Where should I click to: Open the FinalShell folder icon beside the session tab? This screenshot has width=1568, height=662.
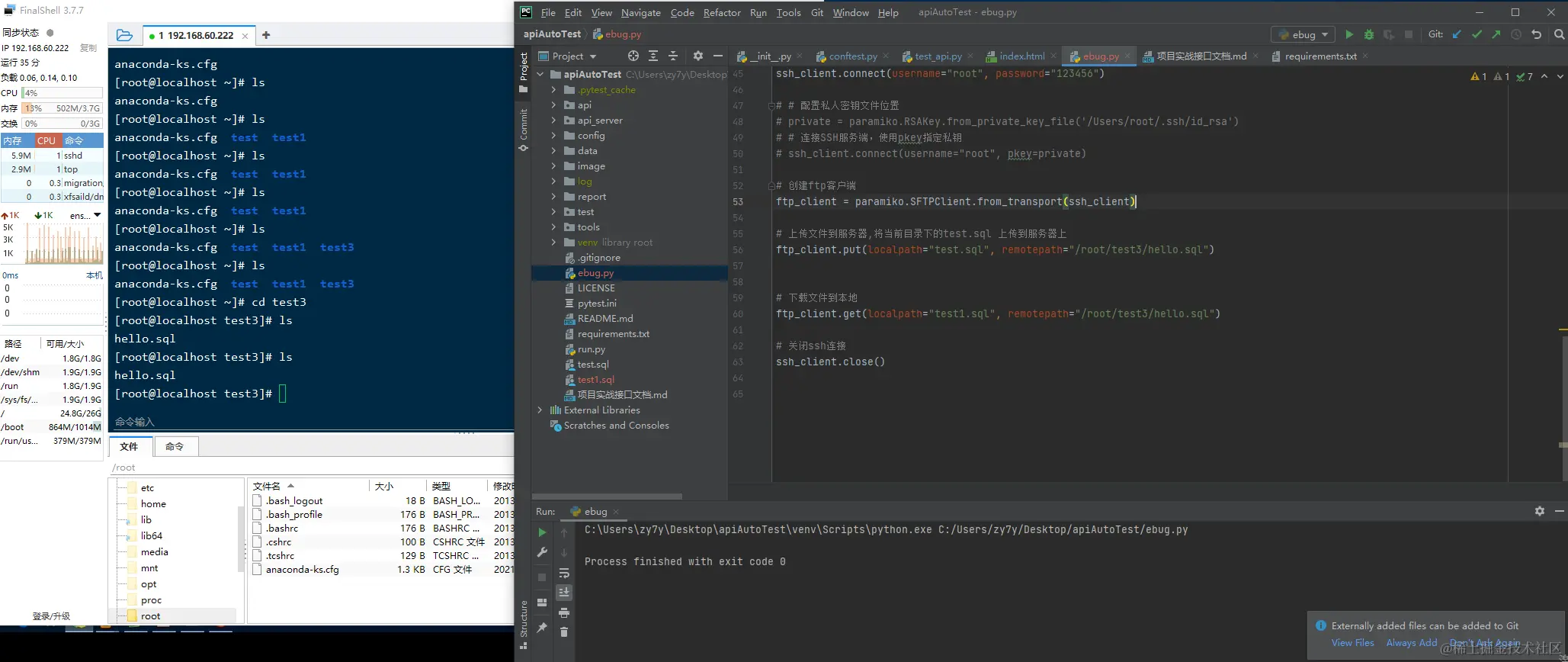point(125,35)
